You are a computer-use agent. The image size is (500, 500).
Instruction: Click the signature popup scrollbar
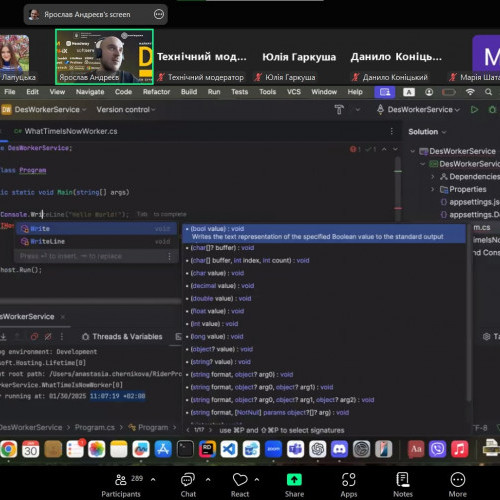(x=469, y=313)
